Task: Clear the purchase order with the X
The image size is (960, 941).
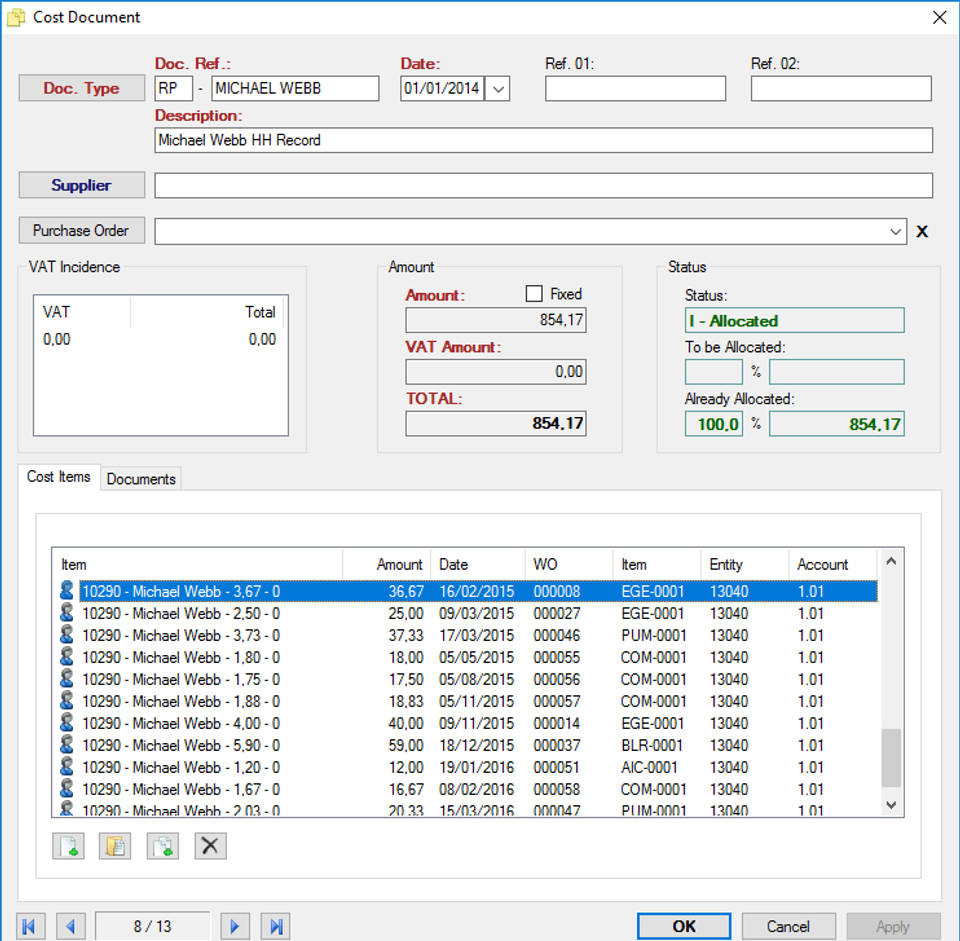Action: 922,232
